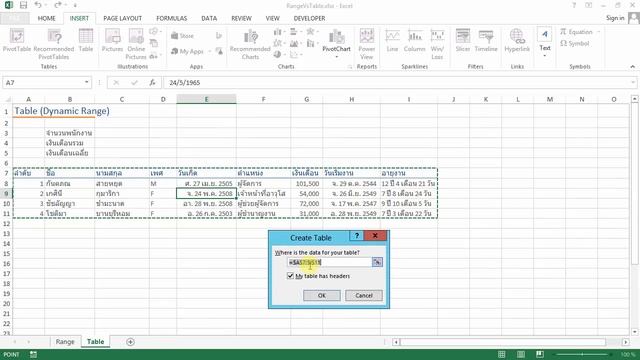Insert a Column sparkline
This screenshot has width=640, height=360.
(x=415, y=41)
